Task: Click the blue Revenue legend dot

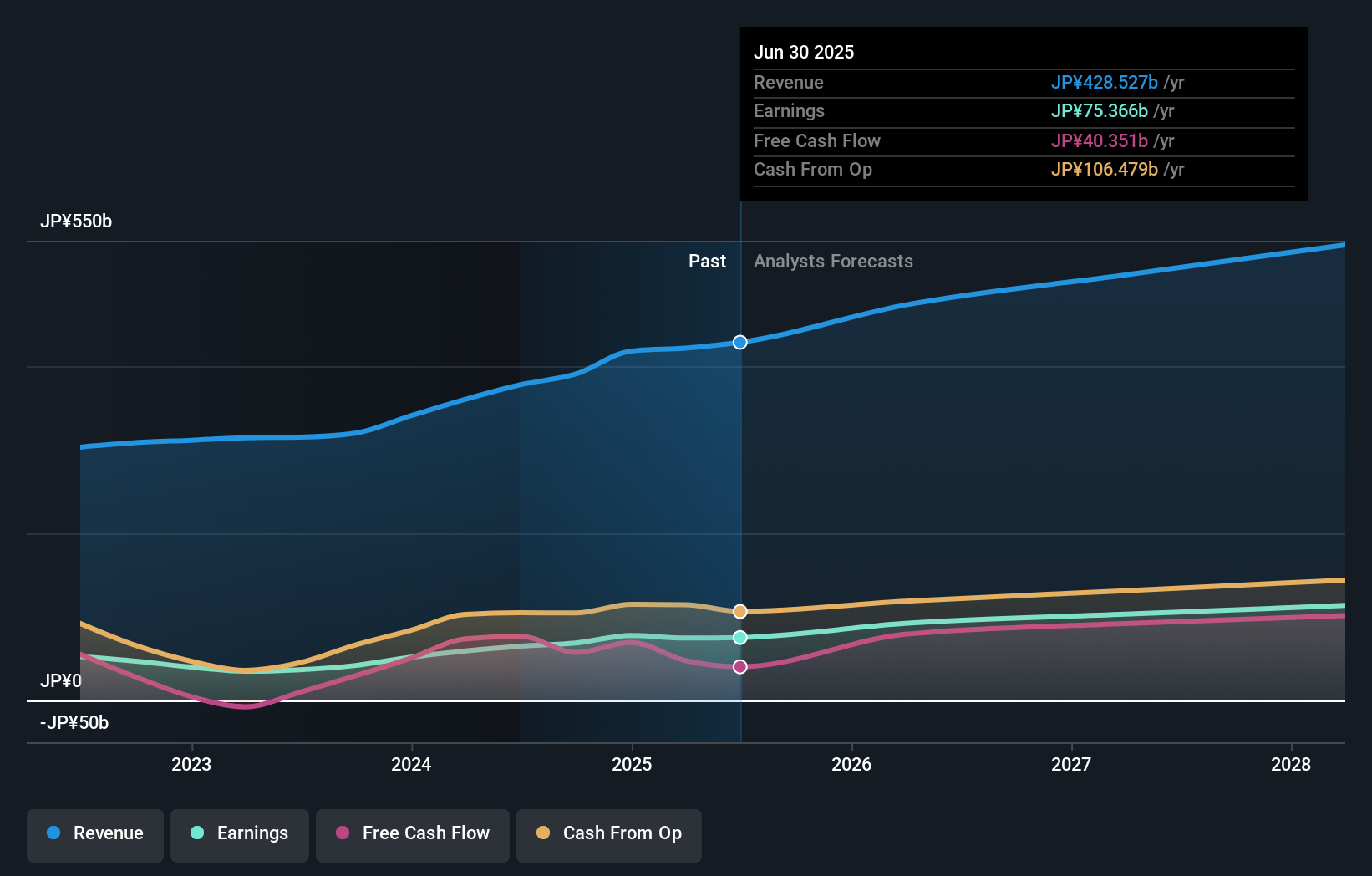Action: (x=53, y=833)
